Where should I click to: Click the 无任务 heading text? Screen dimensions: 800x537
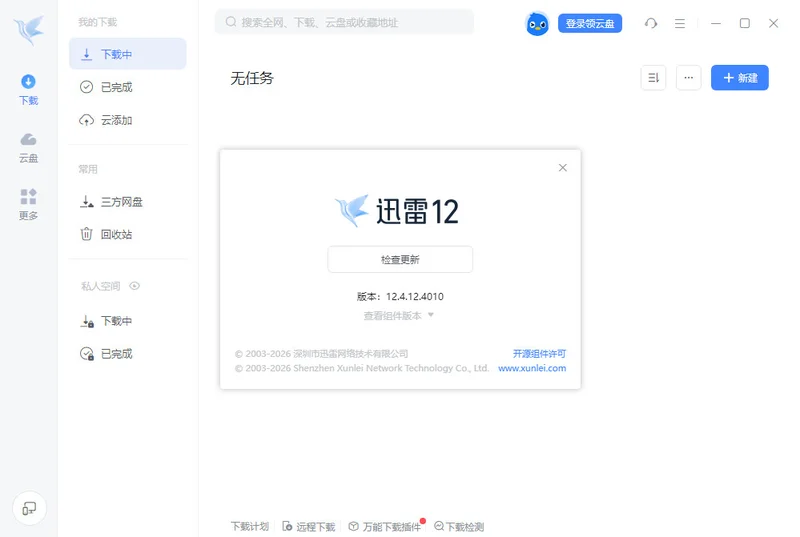click(x=252, y=79)
